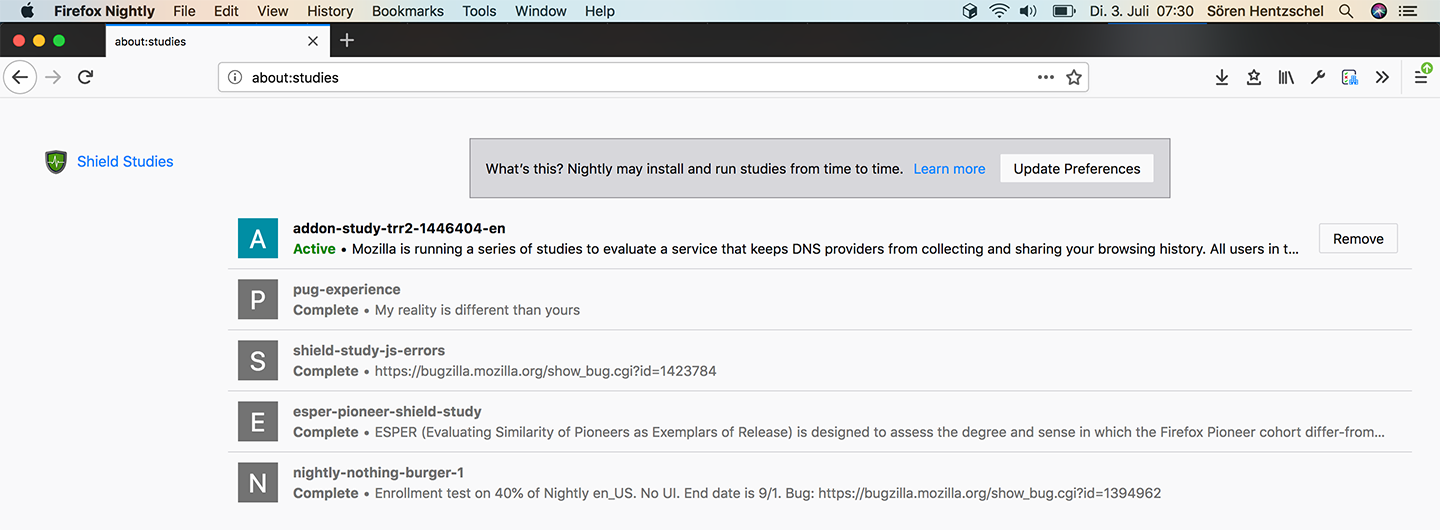This screenshot has width=1440, height=530.
Task: Bookmark this page with the star icon
Action: pyautogui.click(x=1074, y=77)
